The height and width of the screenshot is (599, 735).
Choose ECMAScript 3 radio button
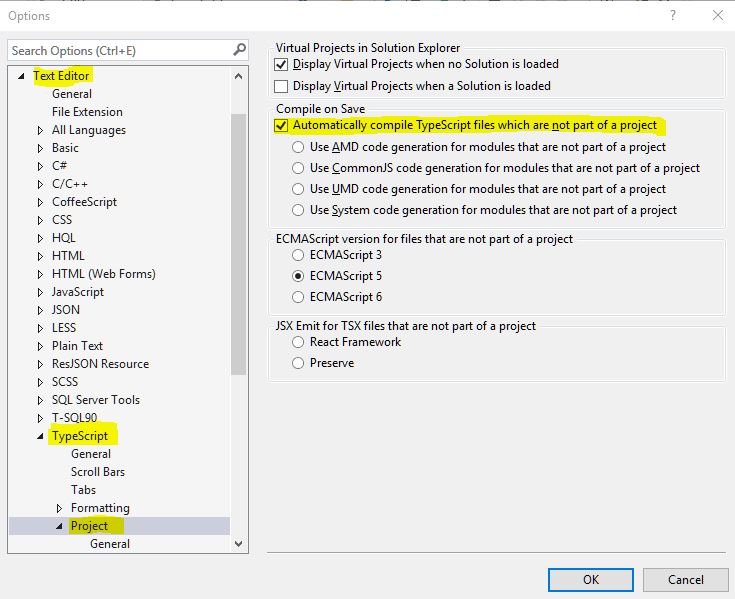pyautogui.click(x=298, y=255)
